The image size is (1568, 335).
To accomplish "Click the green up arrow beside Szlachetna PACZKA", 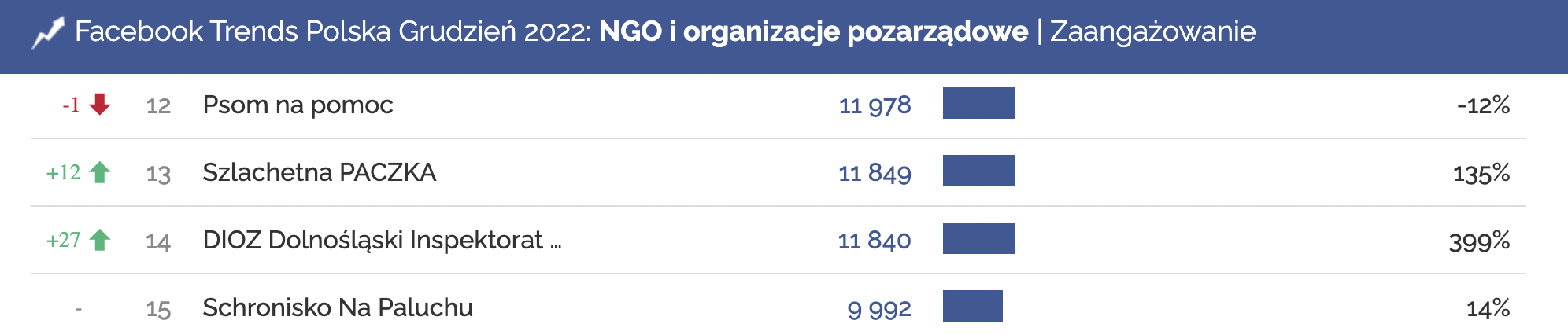I will pos(100,172).
